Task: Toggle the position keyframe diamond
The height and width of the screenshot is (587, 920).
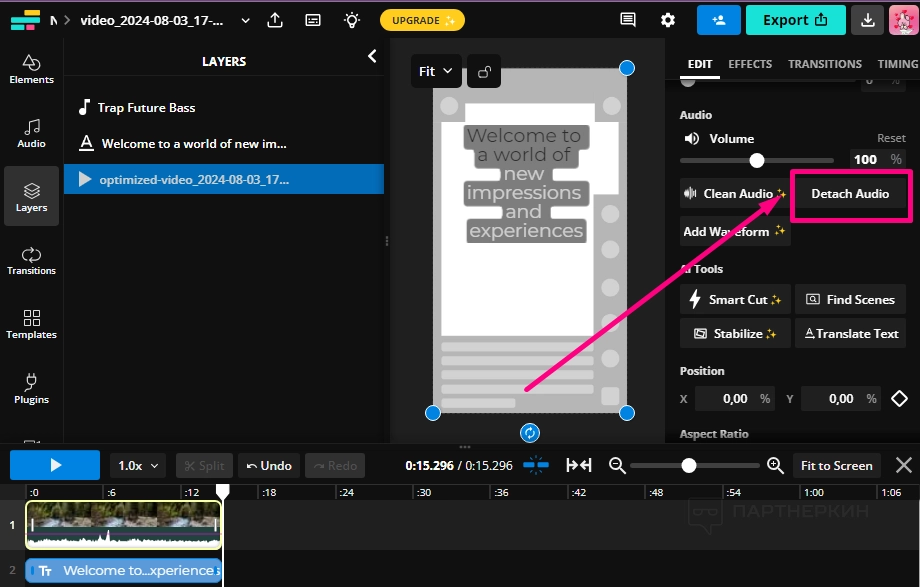Action: pos(899,399)
